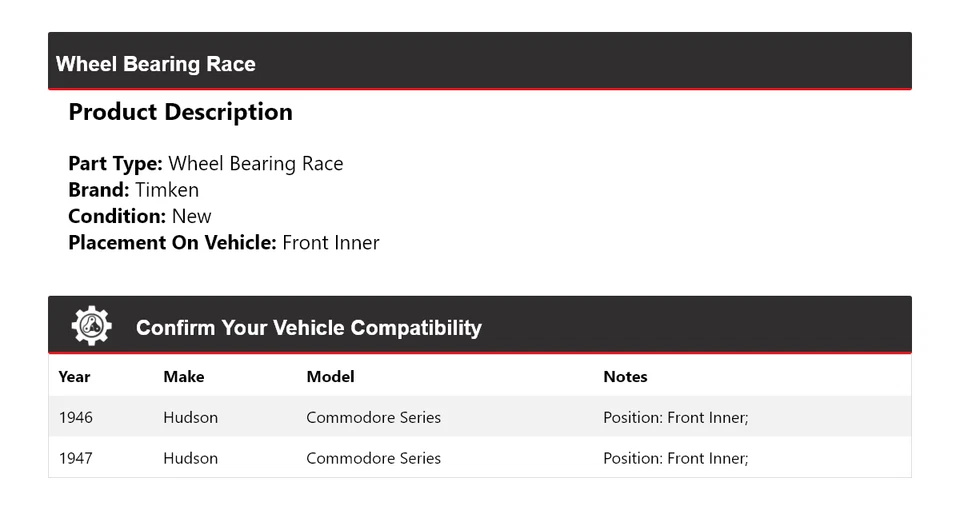Click the Model column header

(x=330, y=377)
